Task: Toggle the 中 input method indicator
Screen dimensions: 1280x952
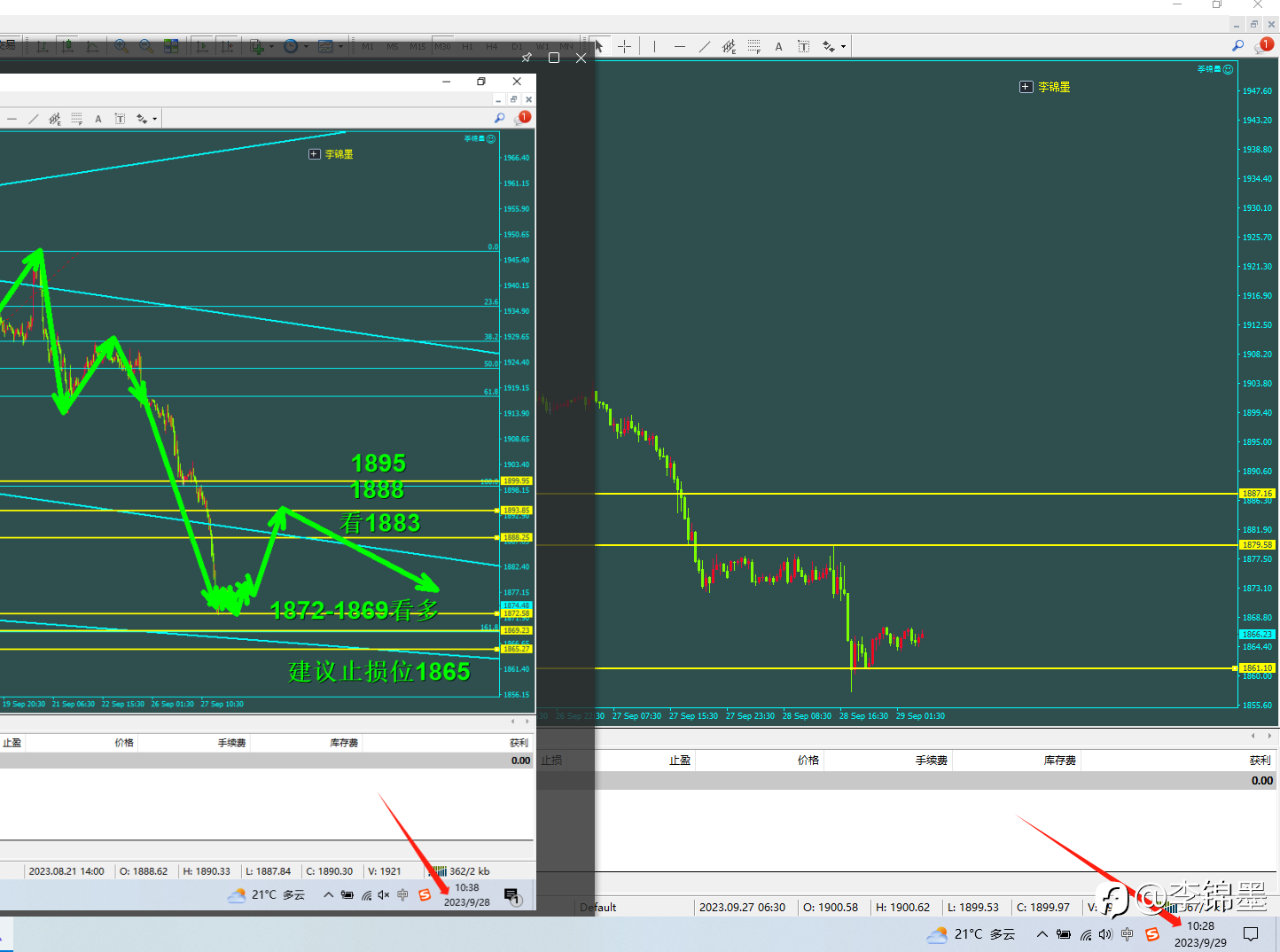Action: (1128, 934)
